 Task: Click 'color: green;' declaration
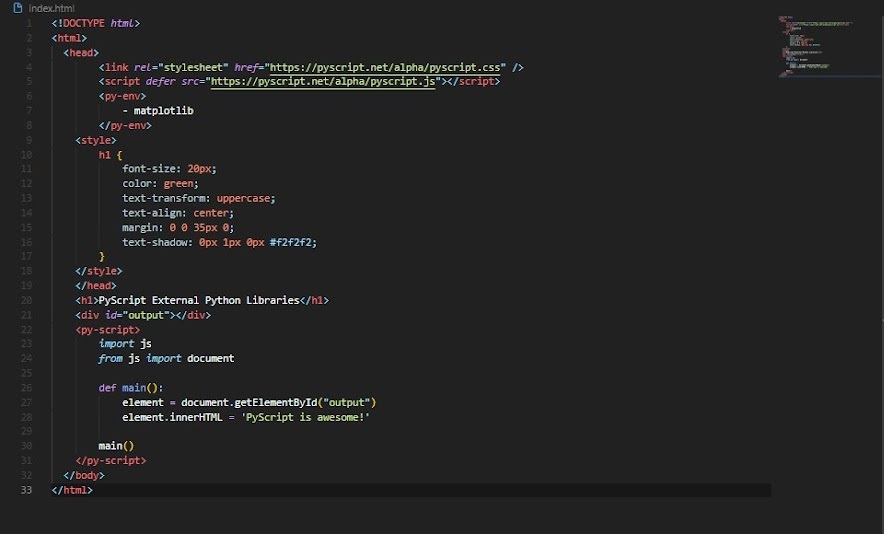160,183
